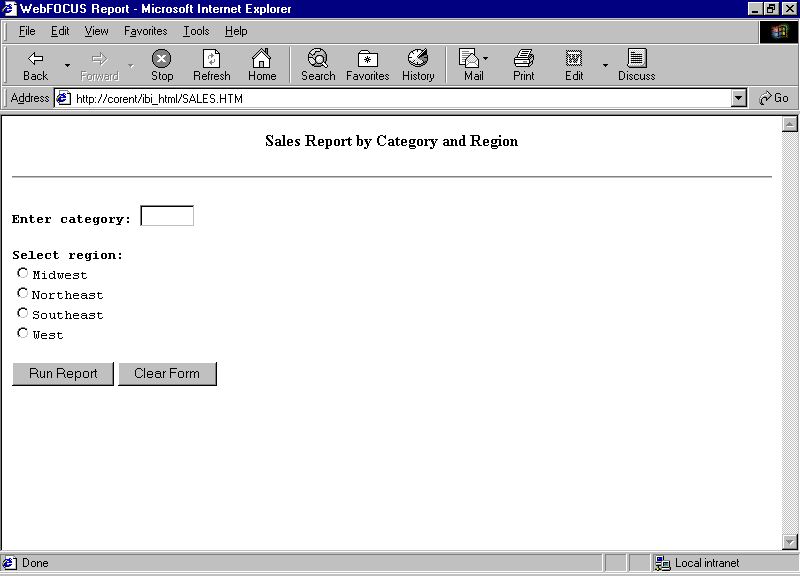Click the 'Done' status bar text
Viewport: 800px width, 576px height.
click(35, 563)
